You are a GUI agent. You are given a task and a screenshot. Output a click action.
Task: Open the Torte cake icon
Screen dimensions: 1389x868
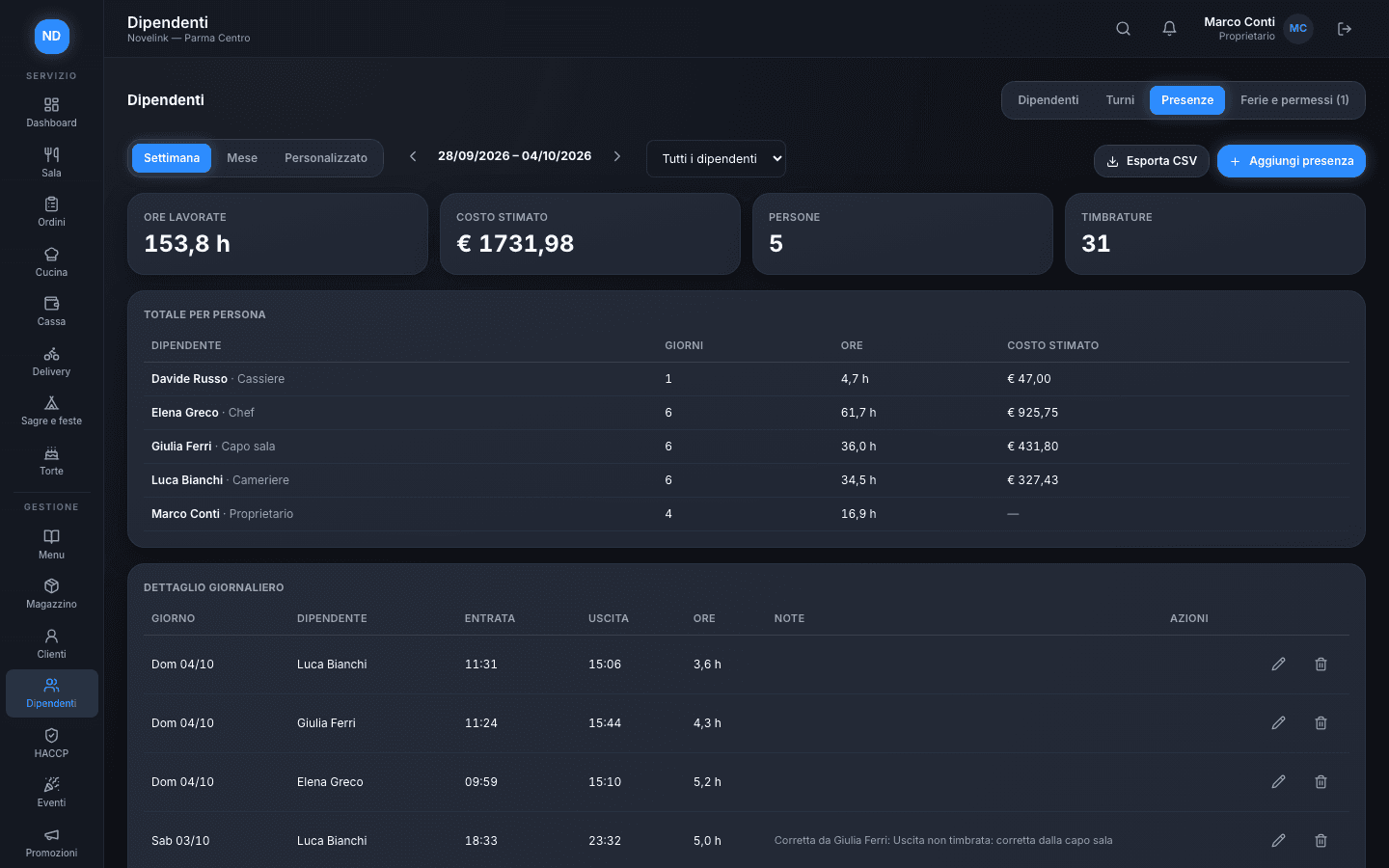point(51,460)
